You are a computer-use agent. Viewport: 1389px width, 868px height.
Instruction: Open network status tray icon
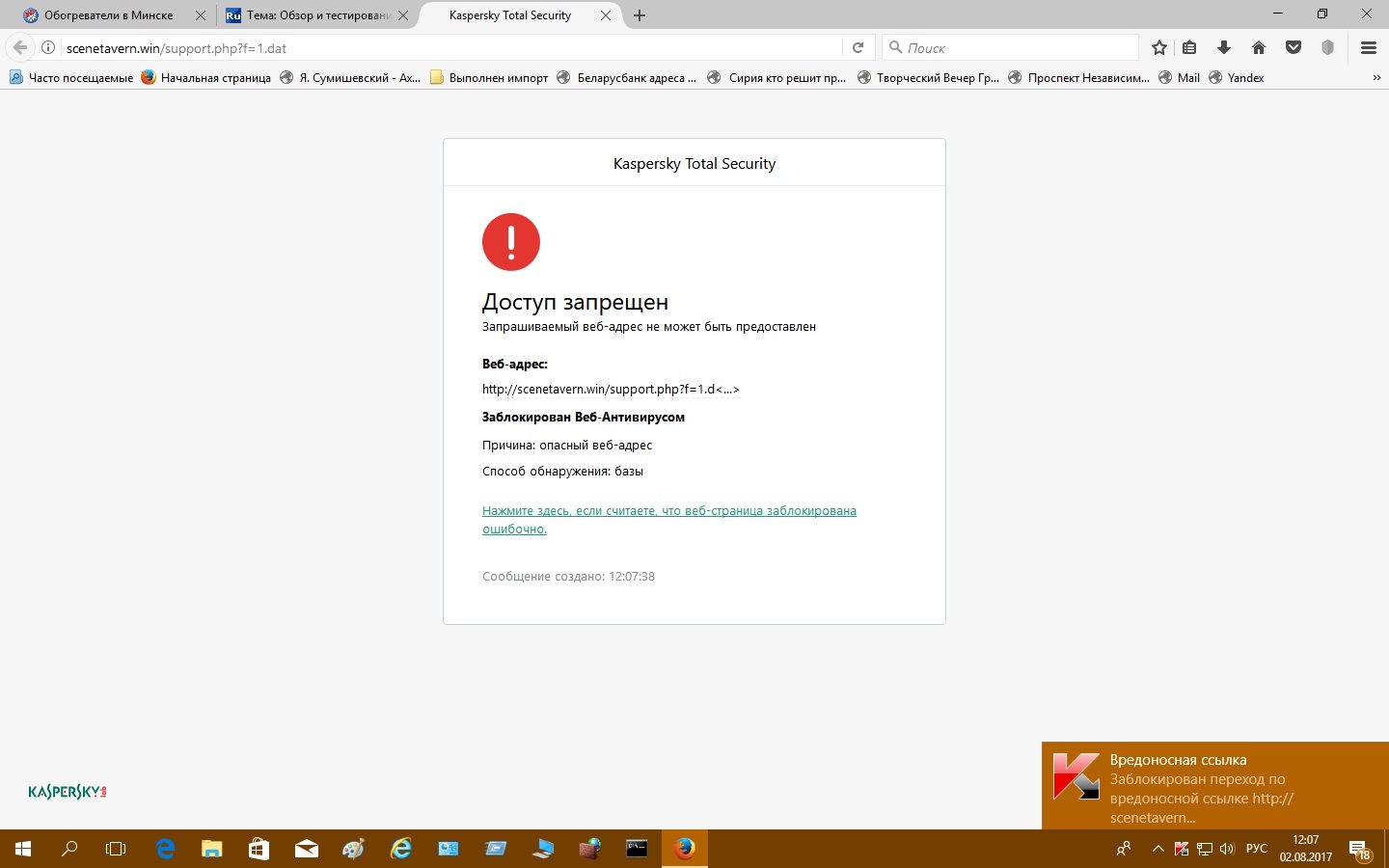[x=1205, y=849]
